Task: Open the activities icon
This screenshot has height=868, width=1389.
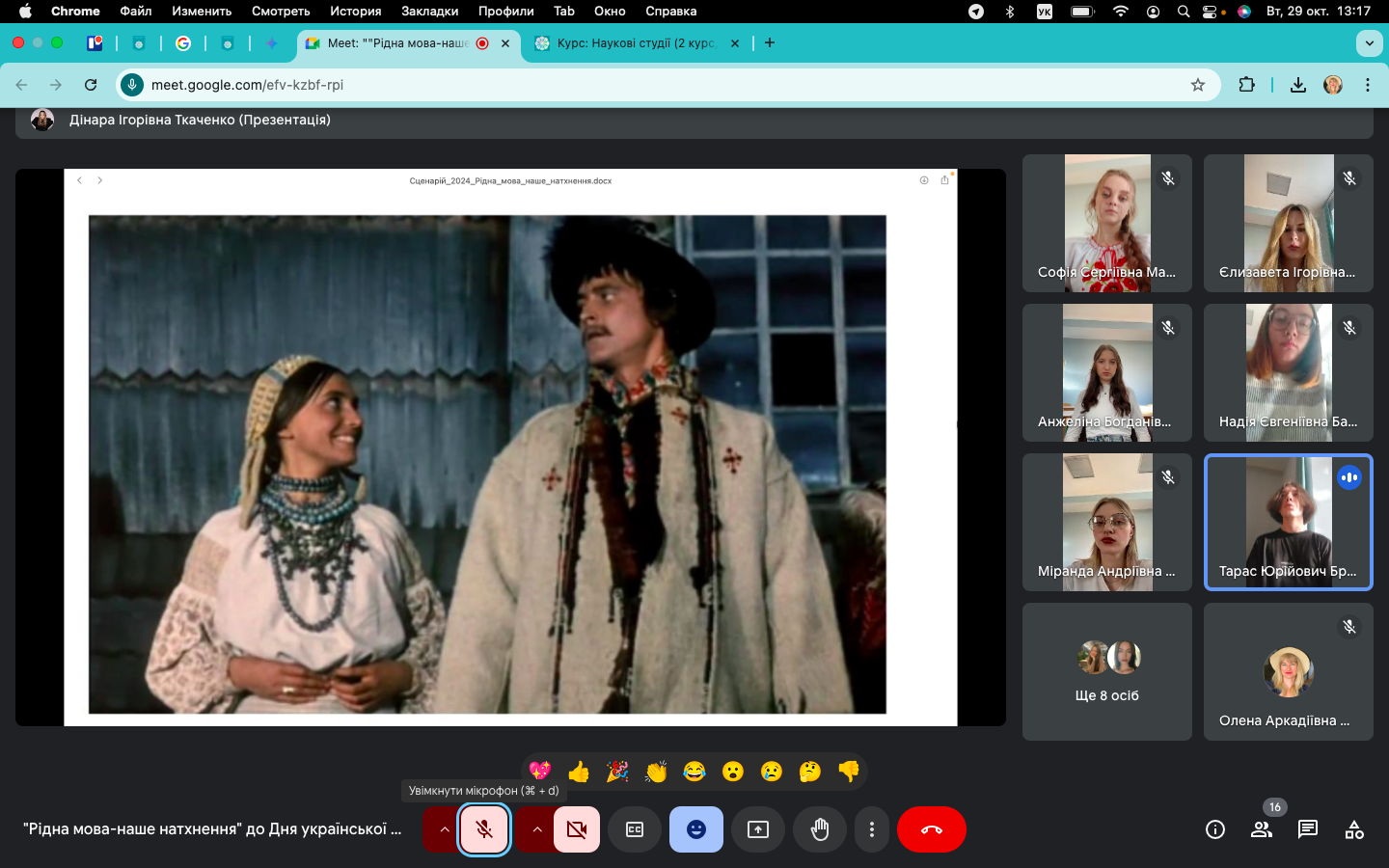Action: [x=1354, y=829]
